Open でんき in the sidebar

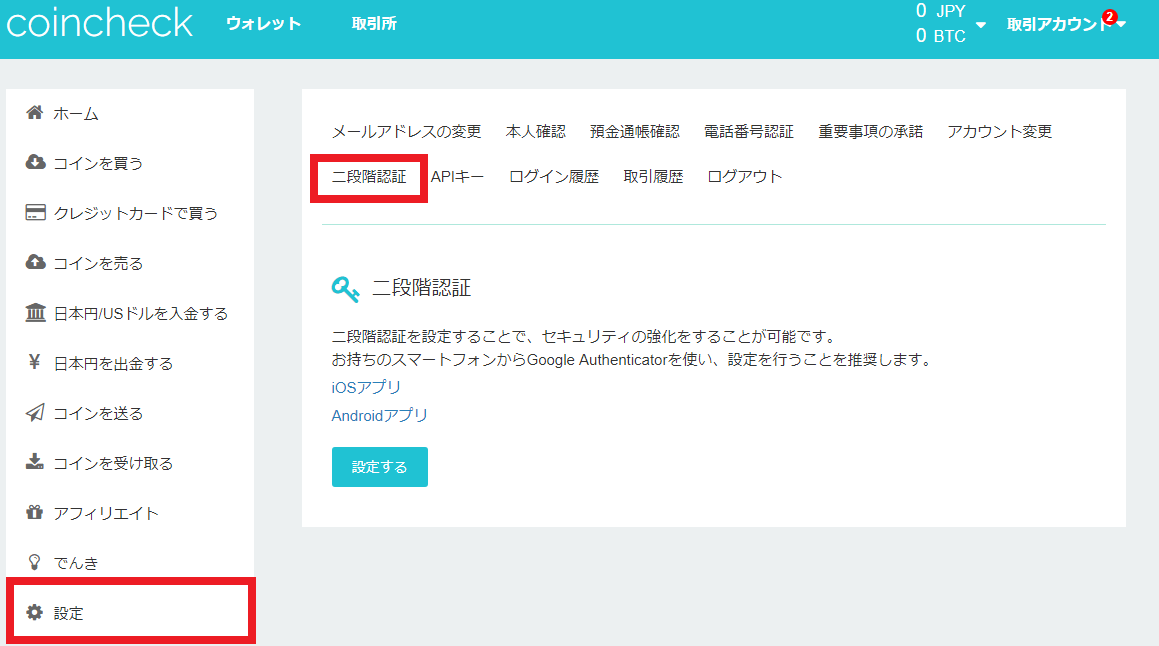75,563
